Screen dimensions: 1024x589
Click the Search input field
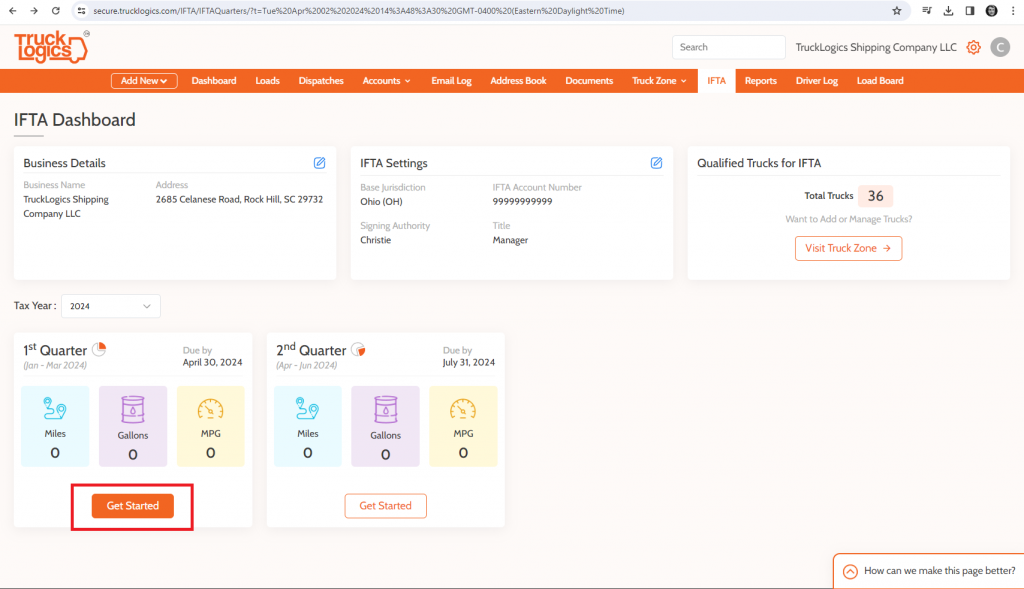tap(728, 47)
